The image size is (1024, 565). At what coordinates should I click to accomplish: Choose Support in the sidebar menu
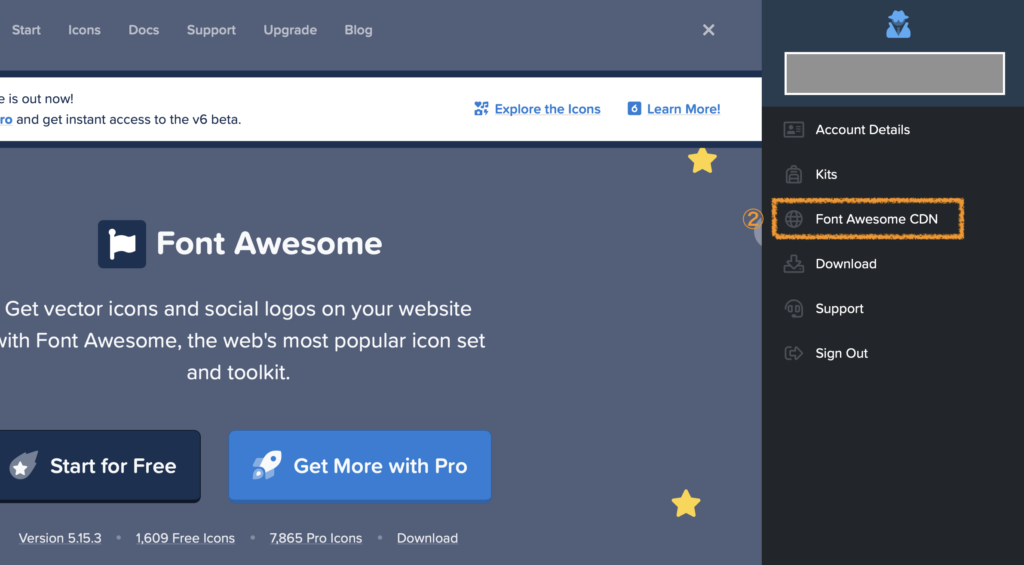[839, 308]
